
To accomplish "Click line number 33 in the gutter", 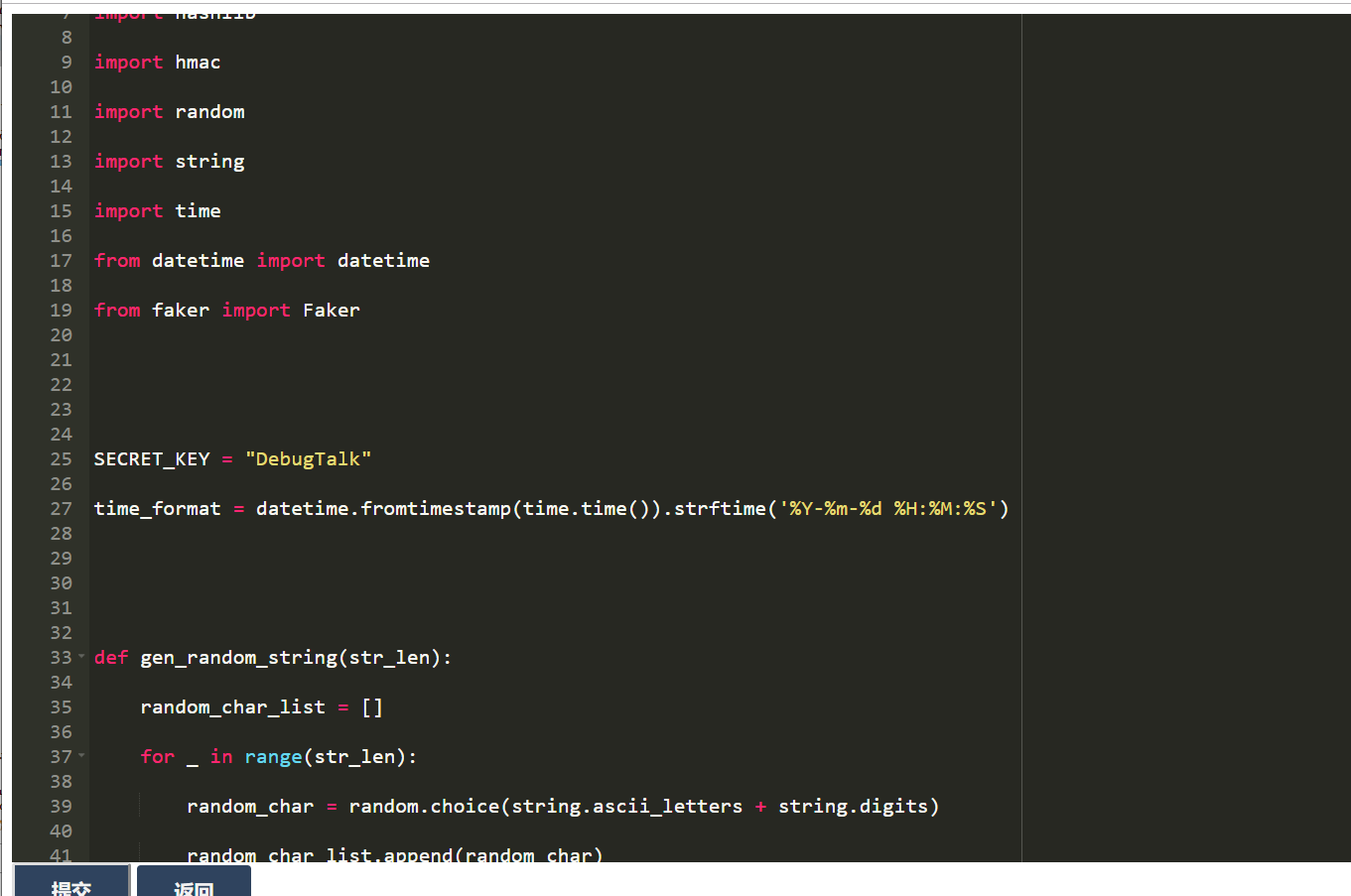I will (62, 657).
